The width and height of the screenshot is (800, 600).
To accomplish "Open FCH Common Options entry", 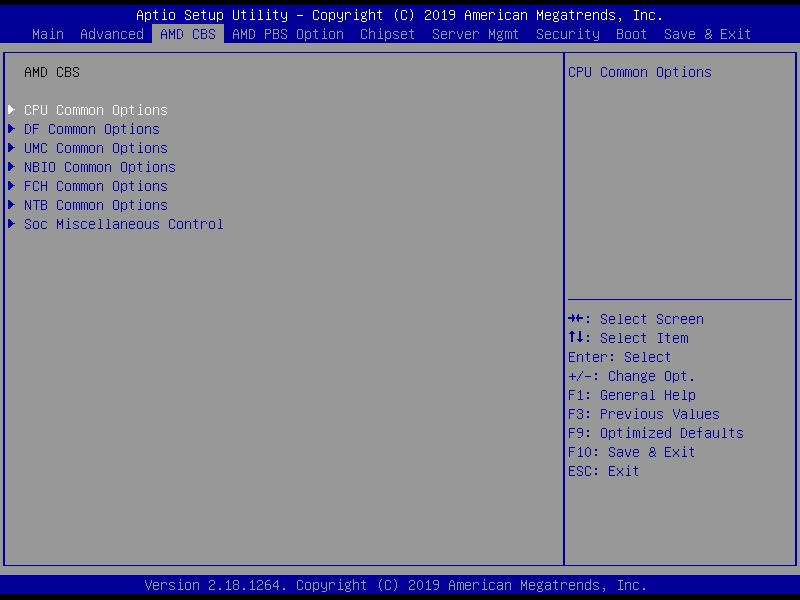I will pyautogui.click(x=95, y=186).
